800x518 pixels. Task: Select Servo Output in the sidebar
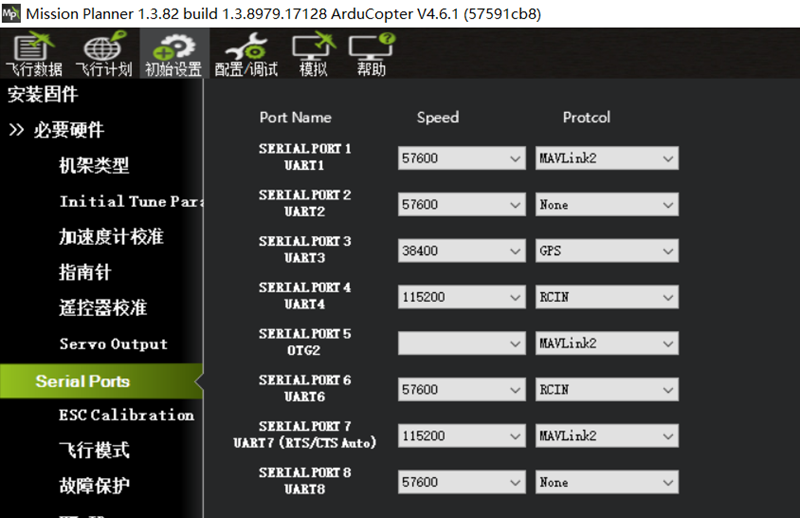click(113, 344)
